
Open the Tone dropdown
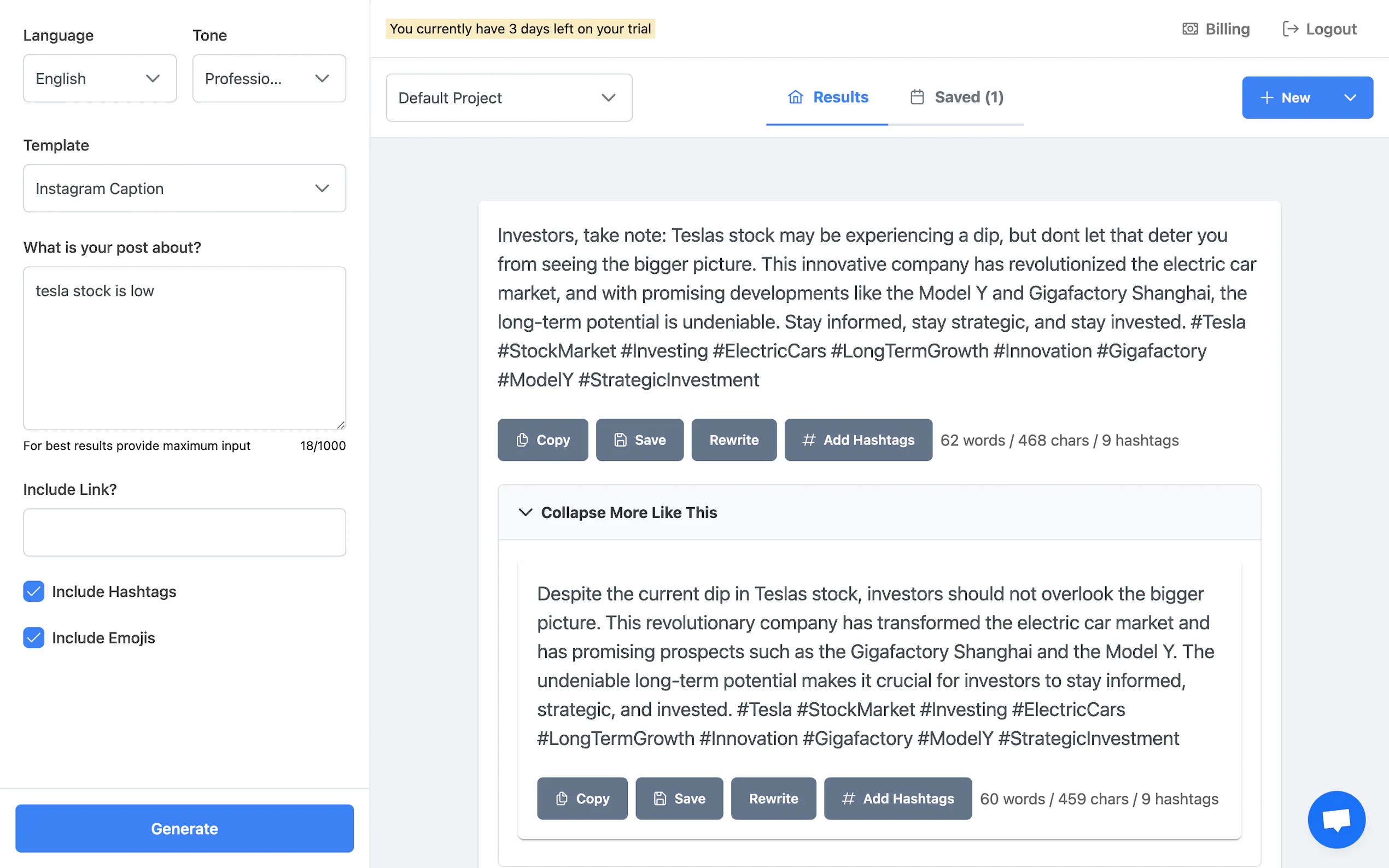tap(269, 79)
